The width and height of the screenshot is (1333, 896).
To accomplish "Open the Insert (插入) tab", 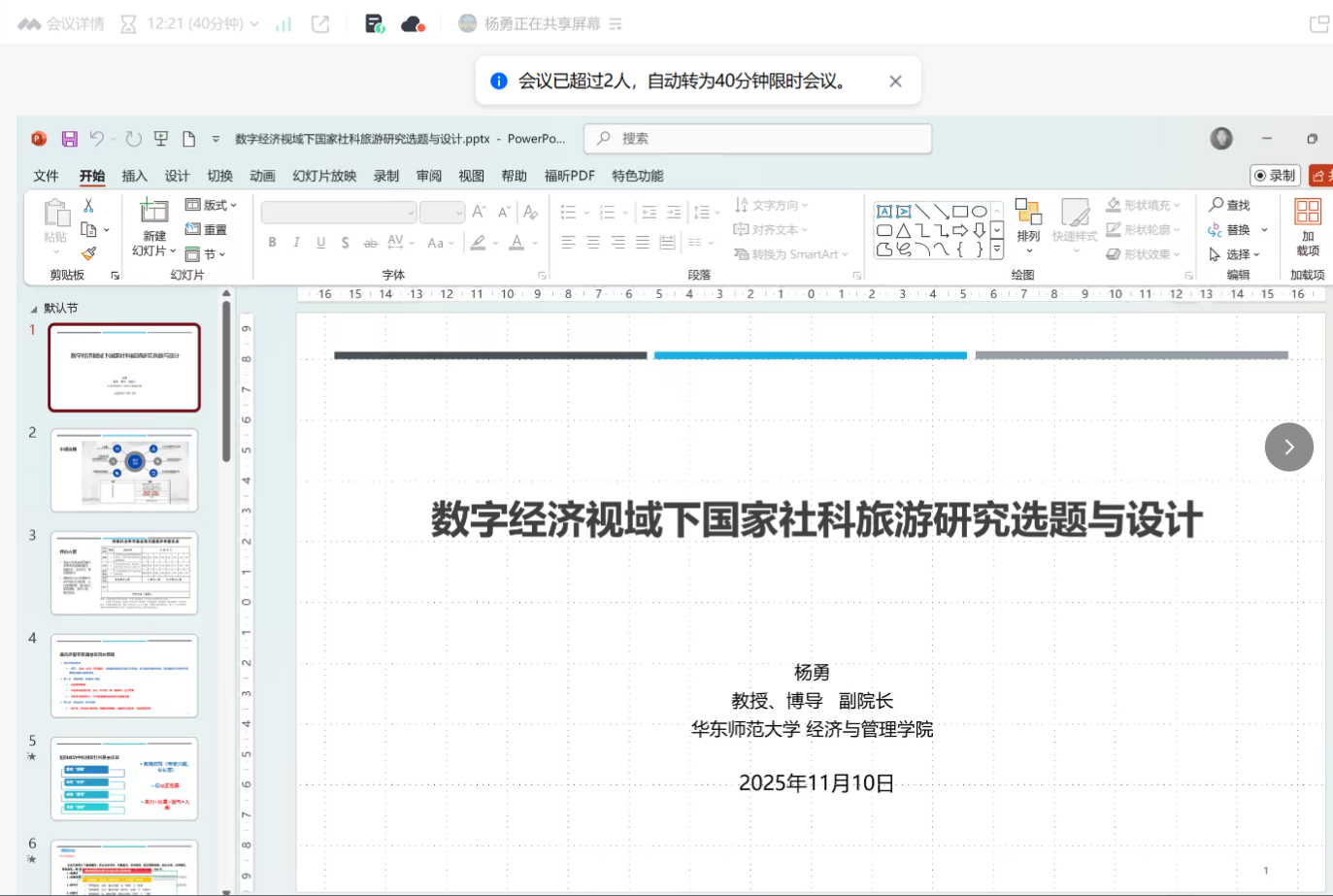I will tap(134, 176).
